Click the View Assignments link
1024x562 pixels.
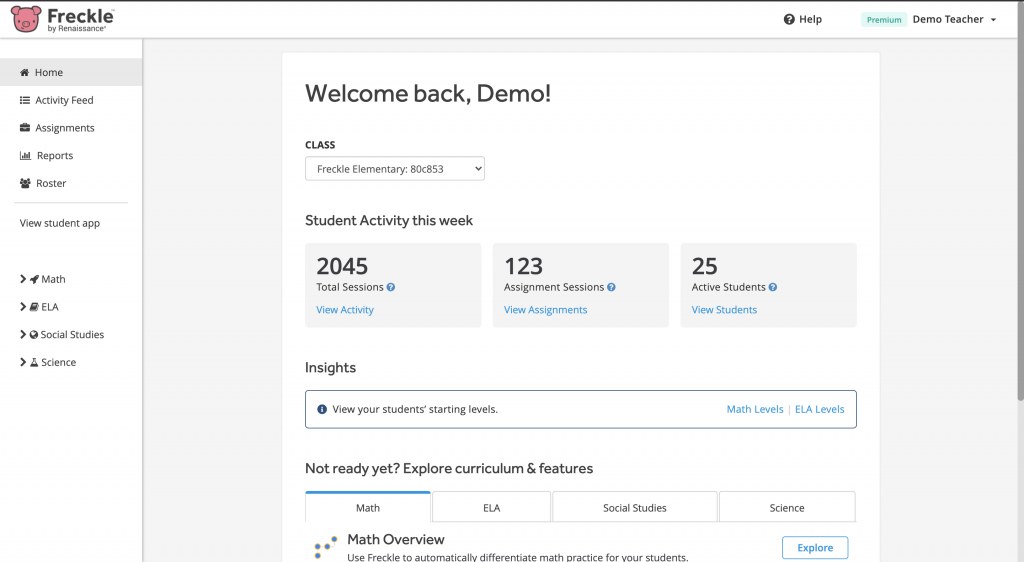(x=545, y=310)
